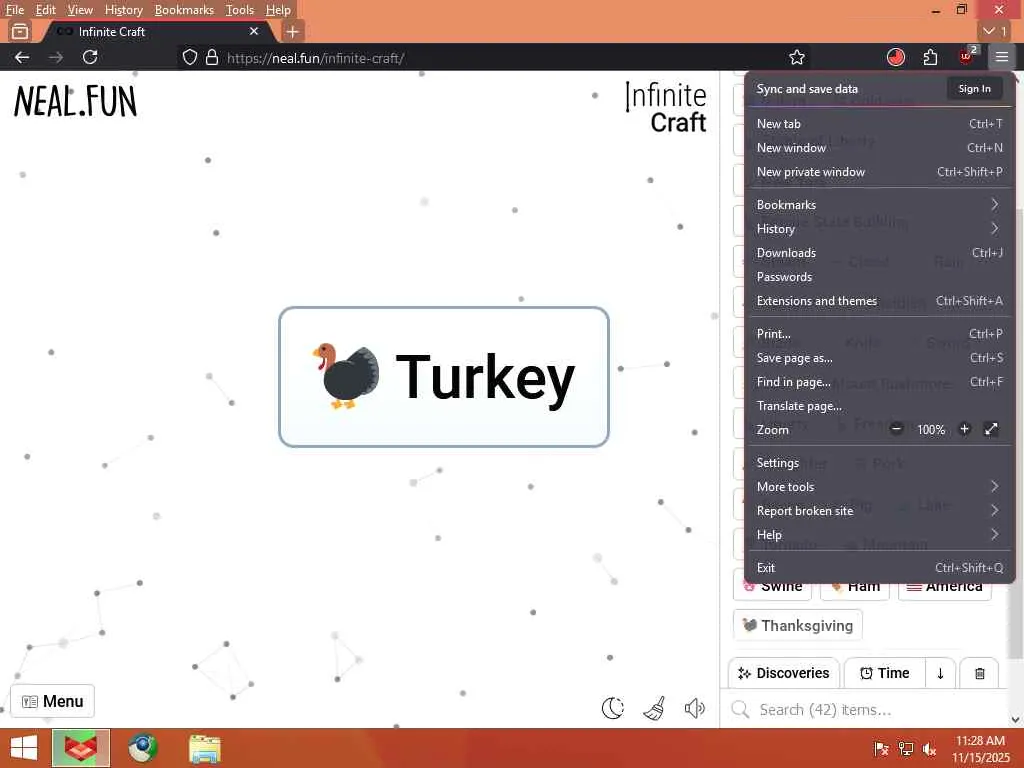Choose Find in page...

(880, 381)
